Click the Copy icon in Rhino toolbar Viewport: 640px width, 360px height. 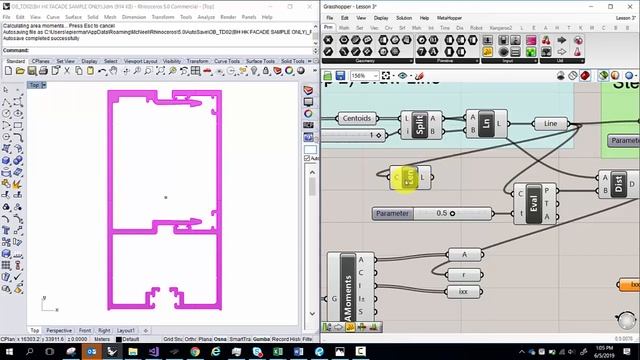(78, 71)
